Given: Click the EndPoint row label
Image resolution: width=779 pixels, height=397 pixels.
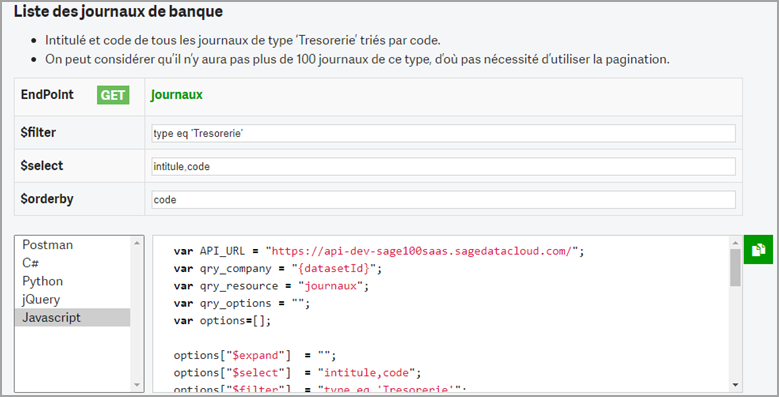Looking at the screenshot, I should [x=47, y=94].
